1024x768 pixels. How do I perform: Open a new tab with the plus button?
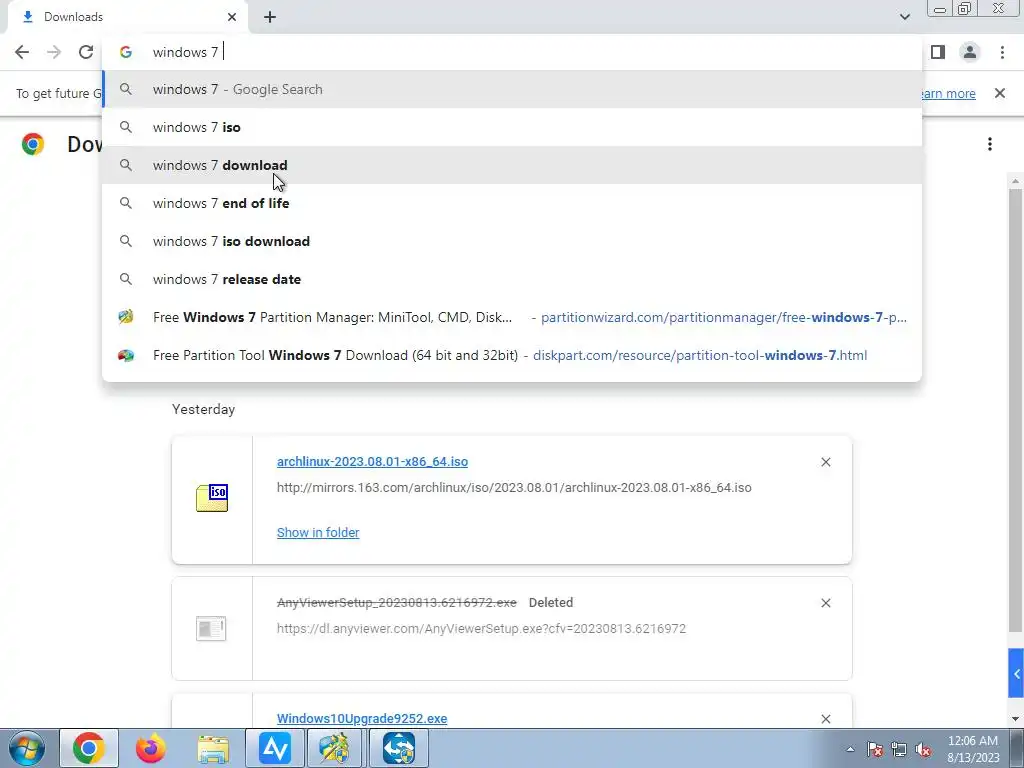(270, 18)
